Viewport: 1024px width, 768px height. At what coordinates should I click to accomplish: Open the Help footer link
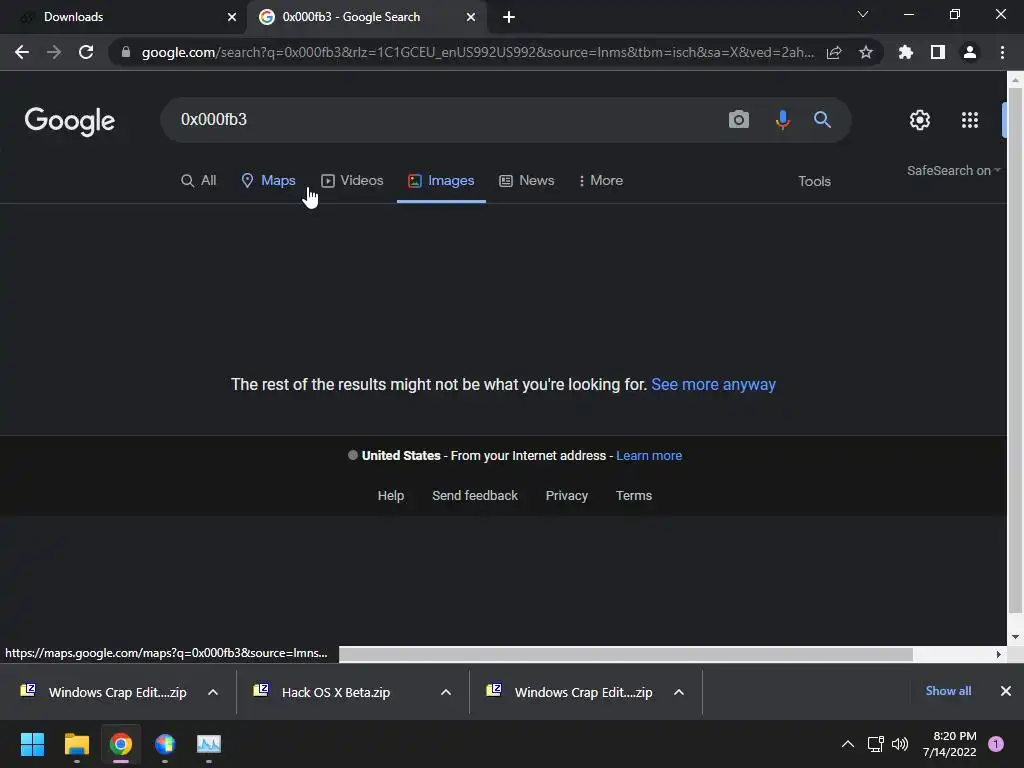click(x=391, y=496)
